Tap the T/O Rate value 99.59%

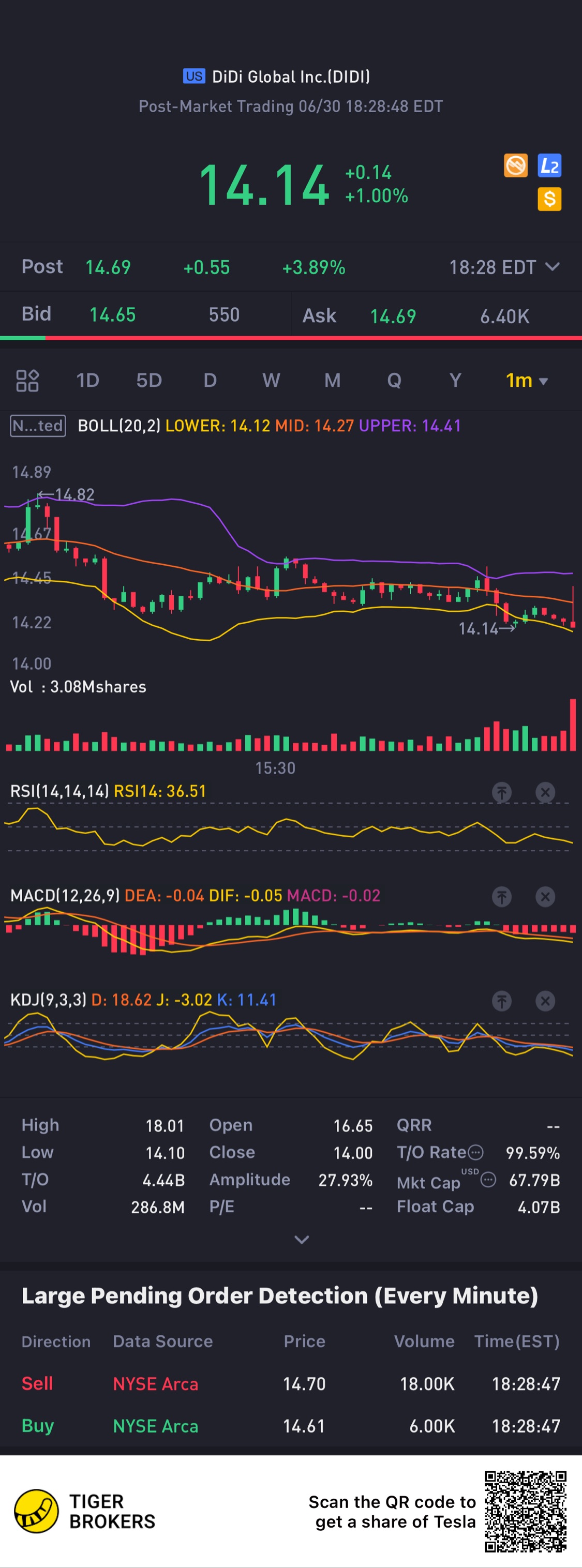point(533,1153)
